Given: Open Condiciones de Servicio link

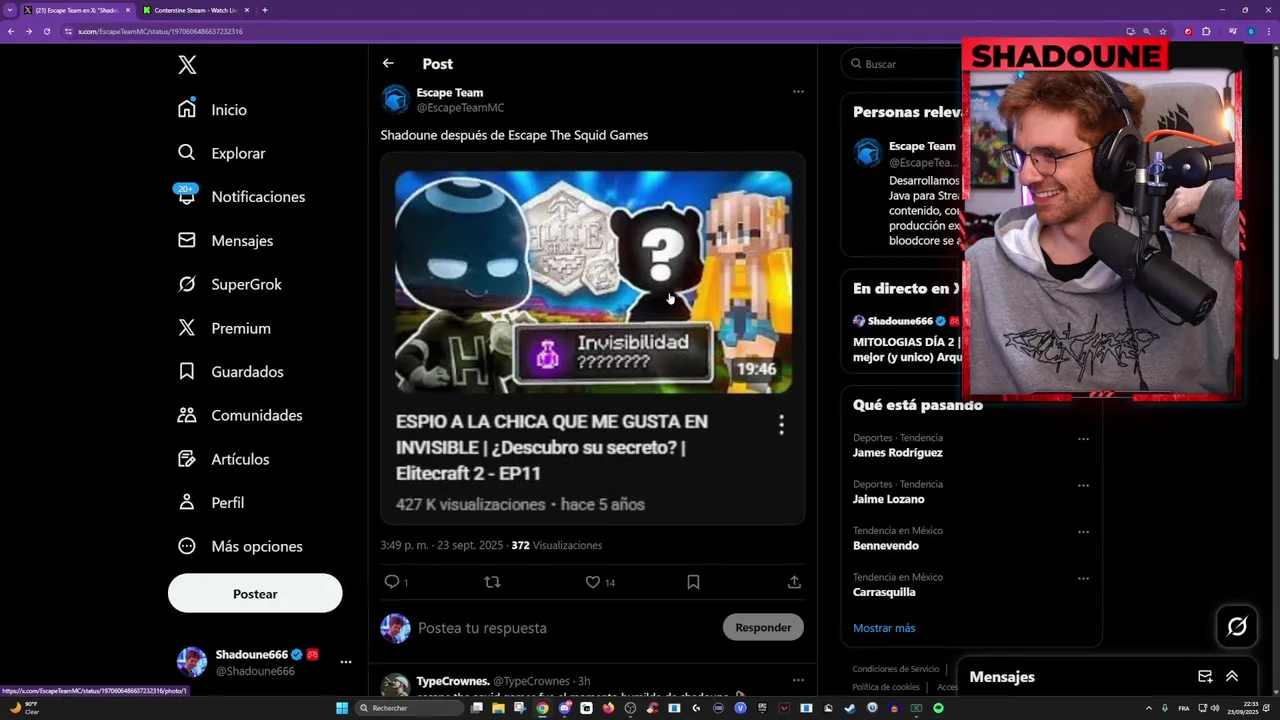Looking at the screenshot, I should point(895,669).
